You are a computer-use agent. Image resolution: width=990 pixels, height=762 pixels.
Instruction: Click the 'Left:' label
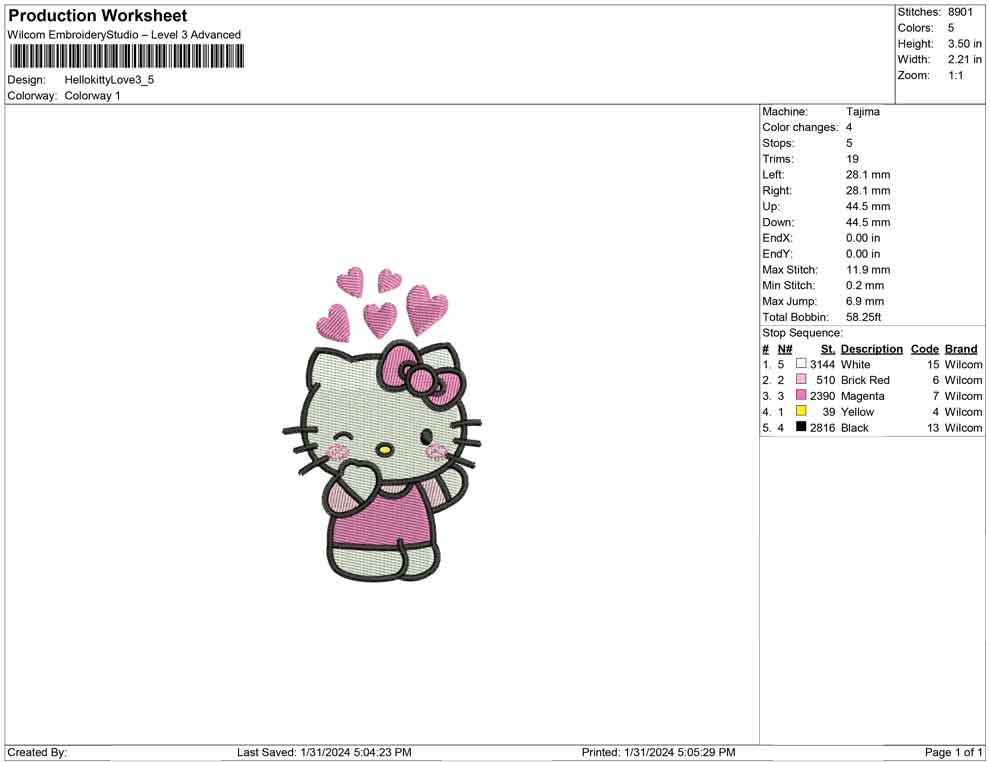[773, 175]
